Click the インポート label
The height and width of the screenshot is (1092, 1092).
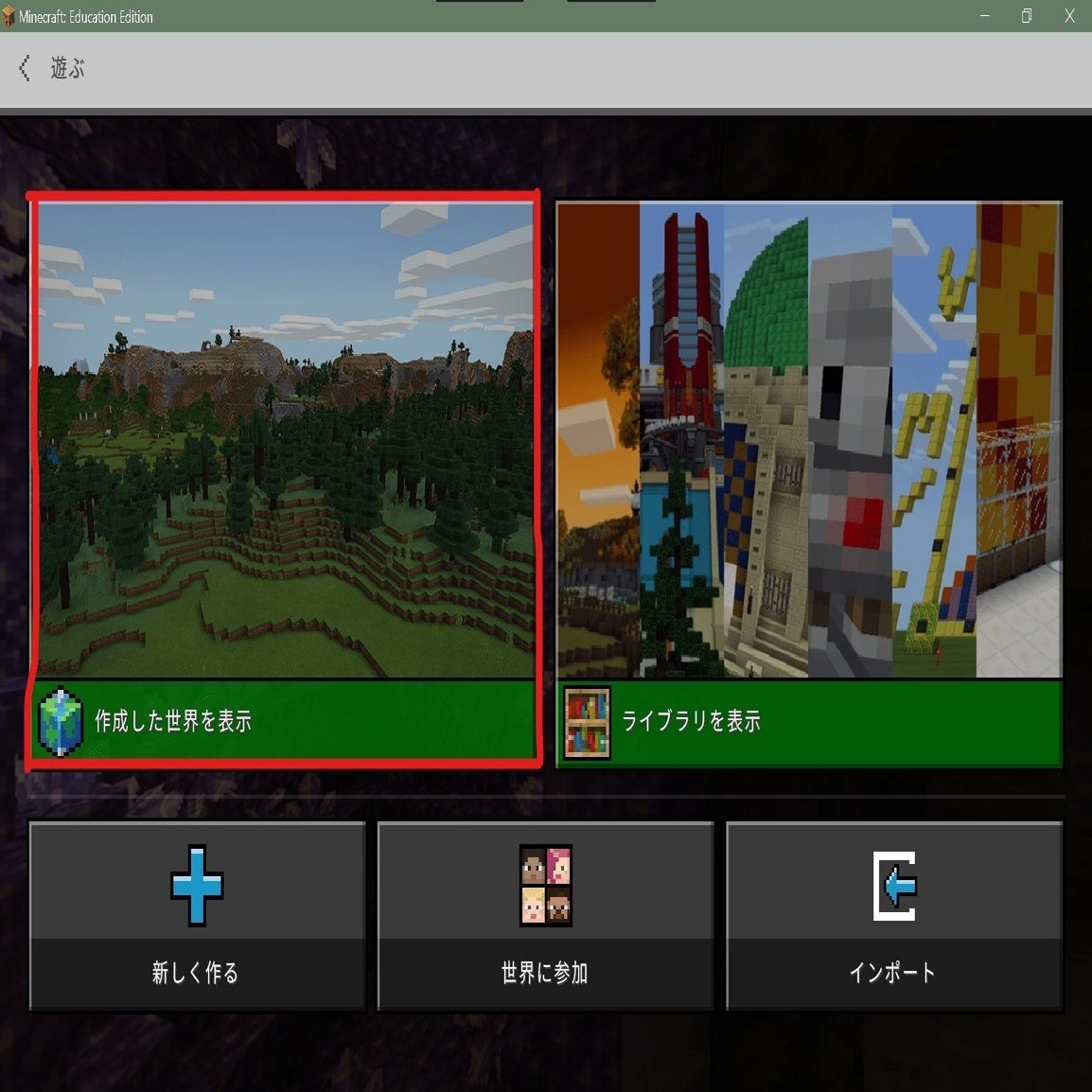point(892,973)
